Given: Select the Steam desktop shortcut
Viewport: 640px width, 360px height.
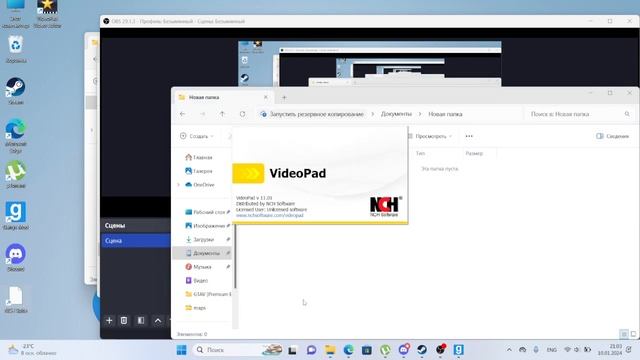Looking at the screenshot, I should [16, 91].
